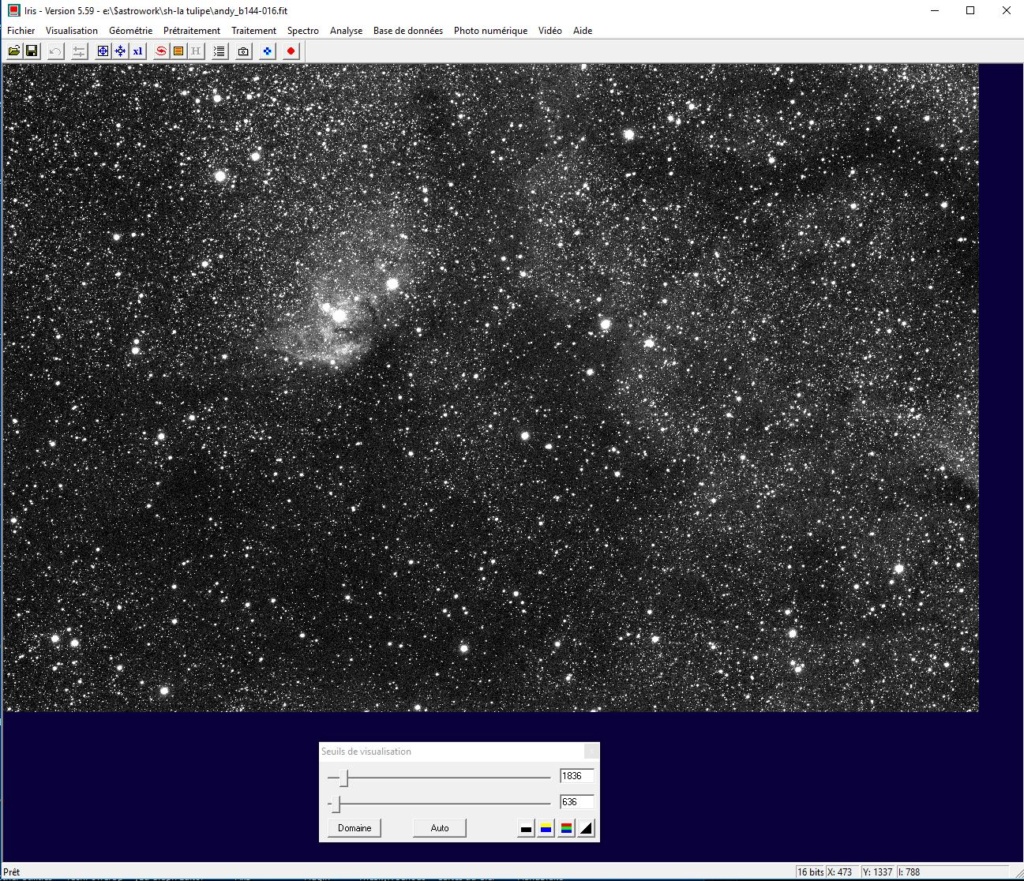Click the fit-to-window zoom toolbar icon

[x=103, y=51]
